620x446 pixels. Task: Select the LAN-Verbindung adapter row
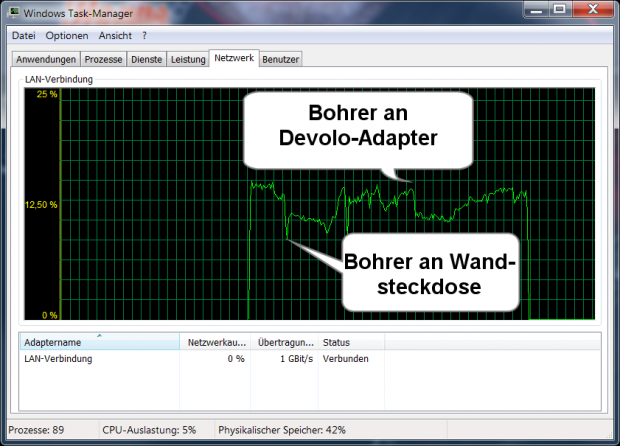310,359
